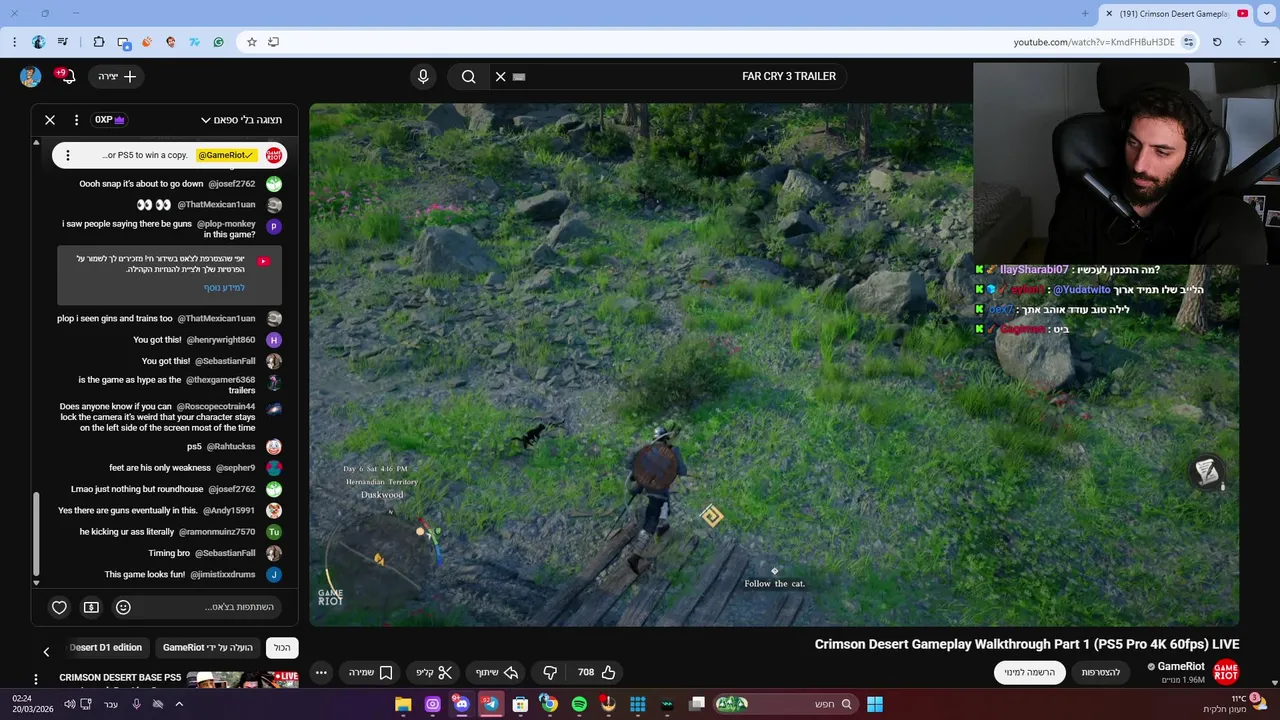1280x720 pixels.
Task: Click the Join (להצטרפות) button
Action: coord(1101,672)
